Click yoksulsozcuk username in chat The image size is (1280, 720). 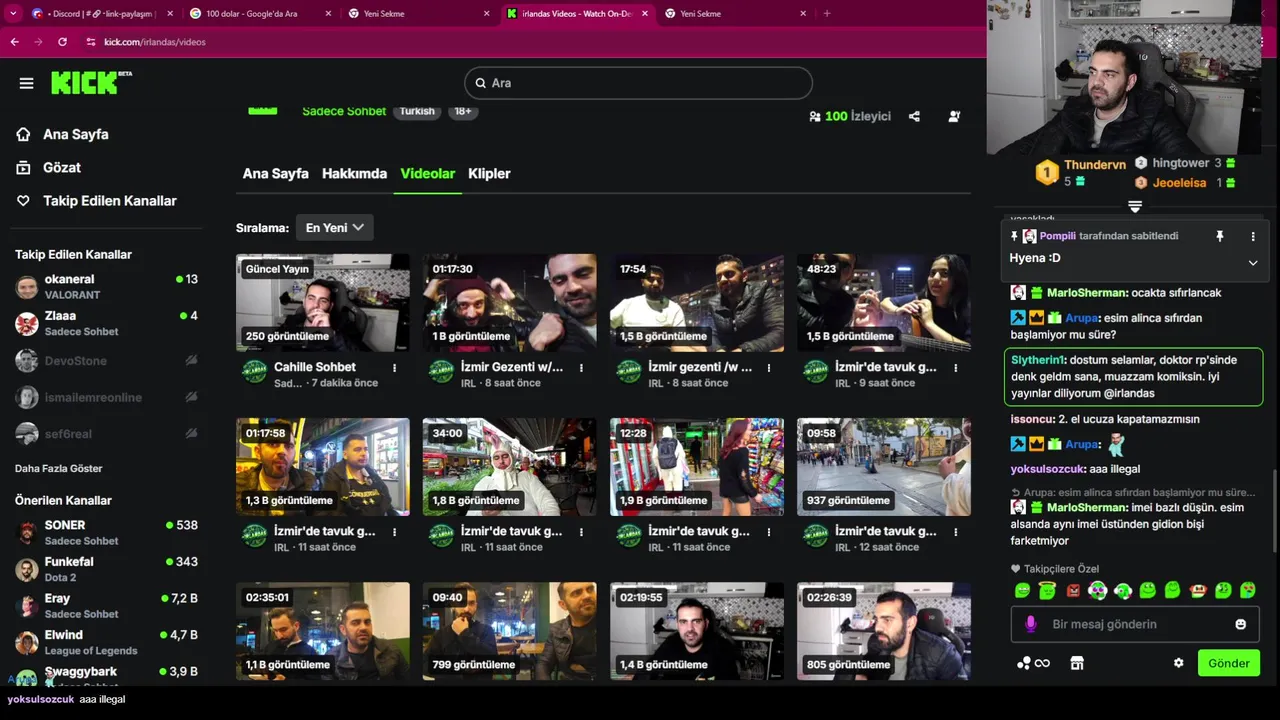click(x=1047, y=469)
